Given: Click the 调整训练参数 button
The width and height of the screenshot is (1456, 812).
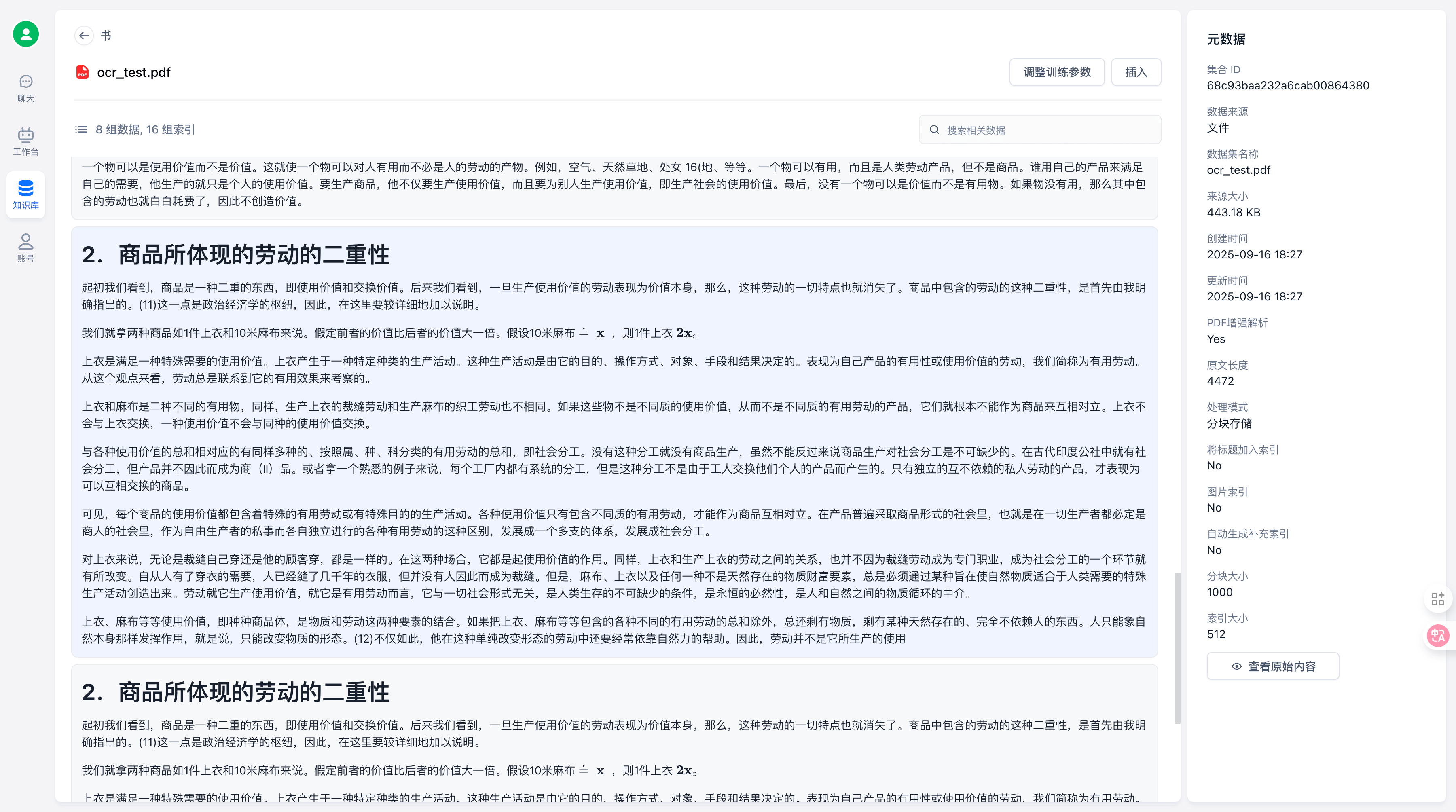Looking at the screenshot, I should coord(1056,72).
